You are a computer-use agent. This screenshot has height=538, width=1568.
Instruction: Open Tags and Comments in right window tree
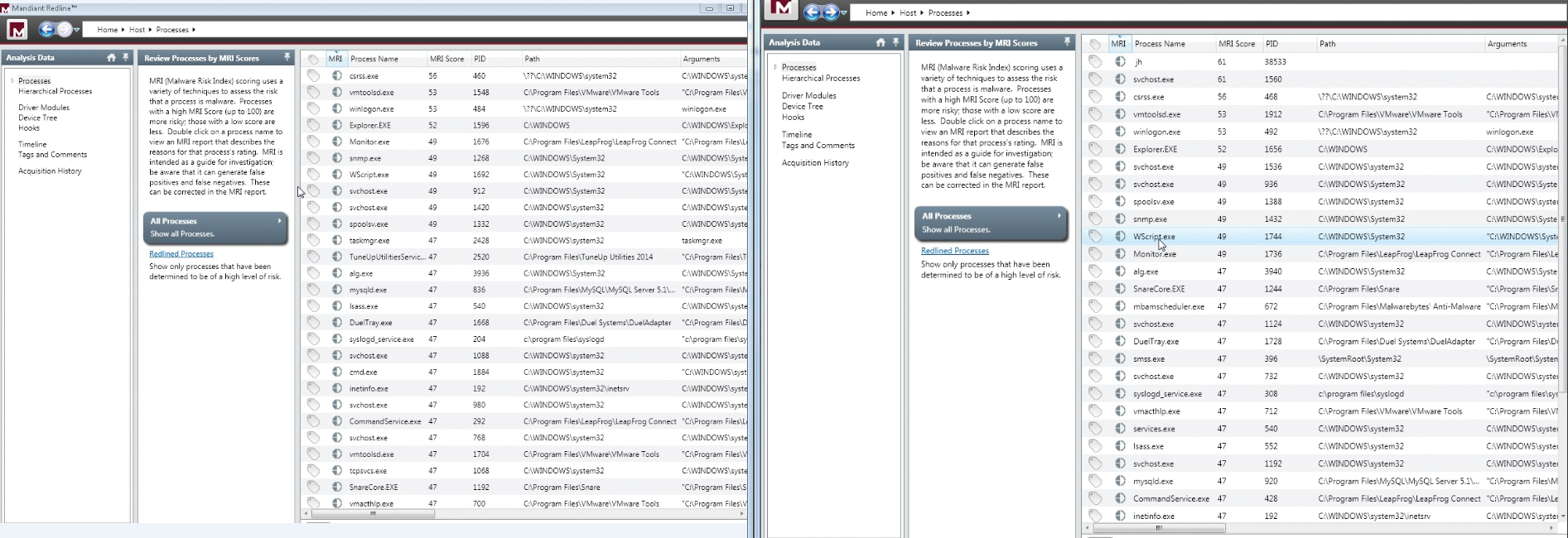pyautogui.click(x=818, y=146)
